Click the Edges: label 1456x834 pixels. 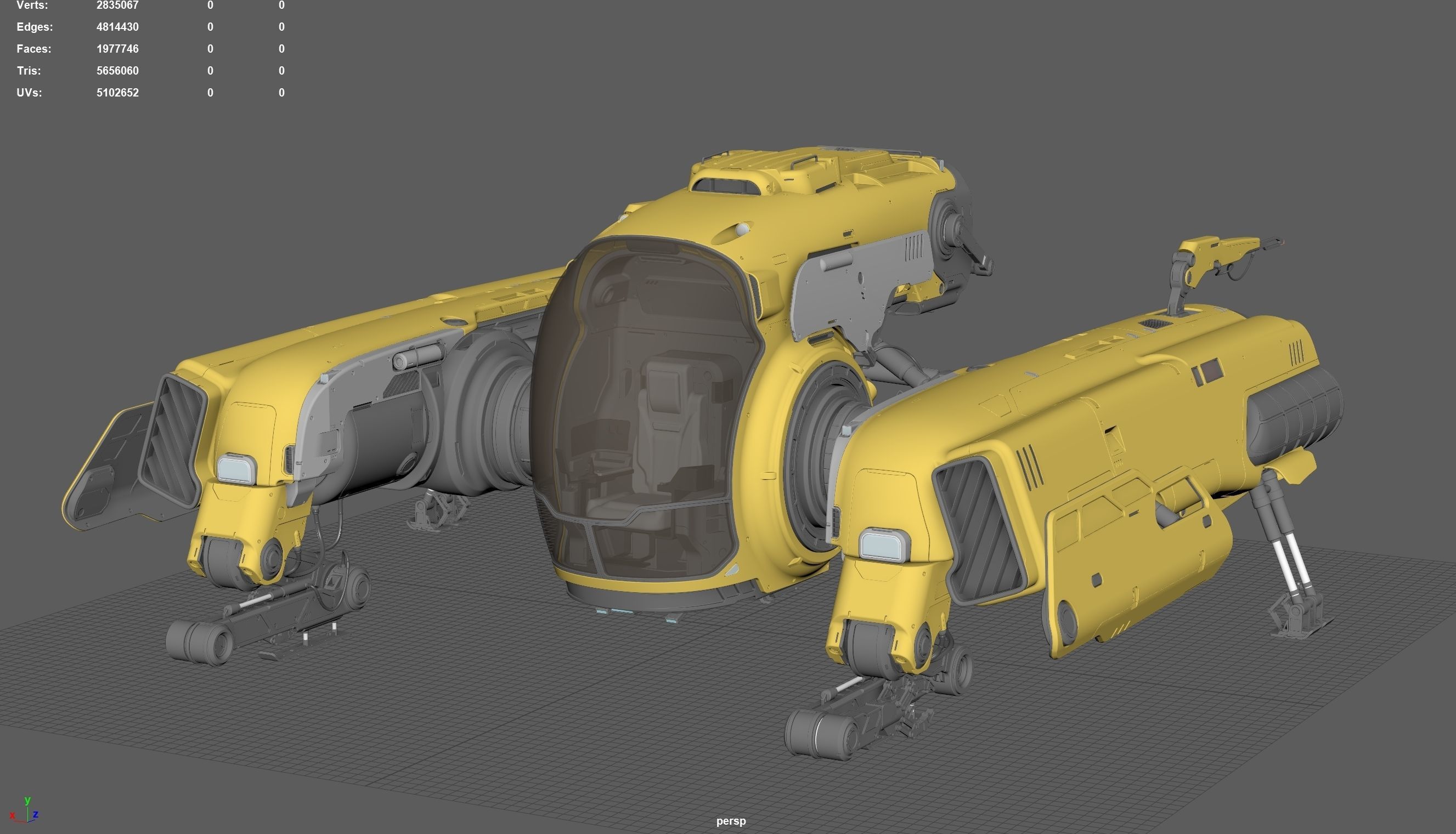pos(35,27)
